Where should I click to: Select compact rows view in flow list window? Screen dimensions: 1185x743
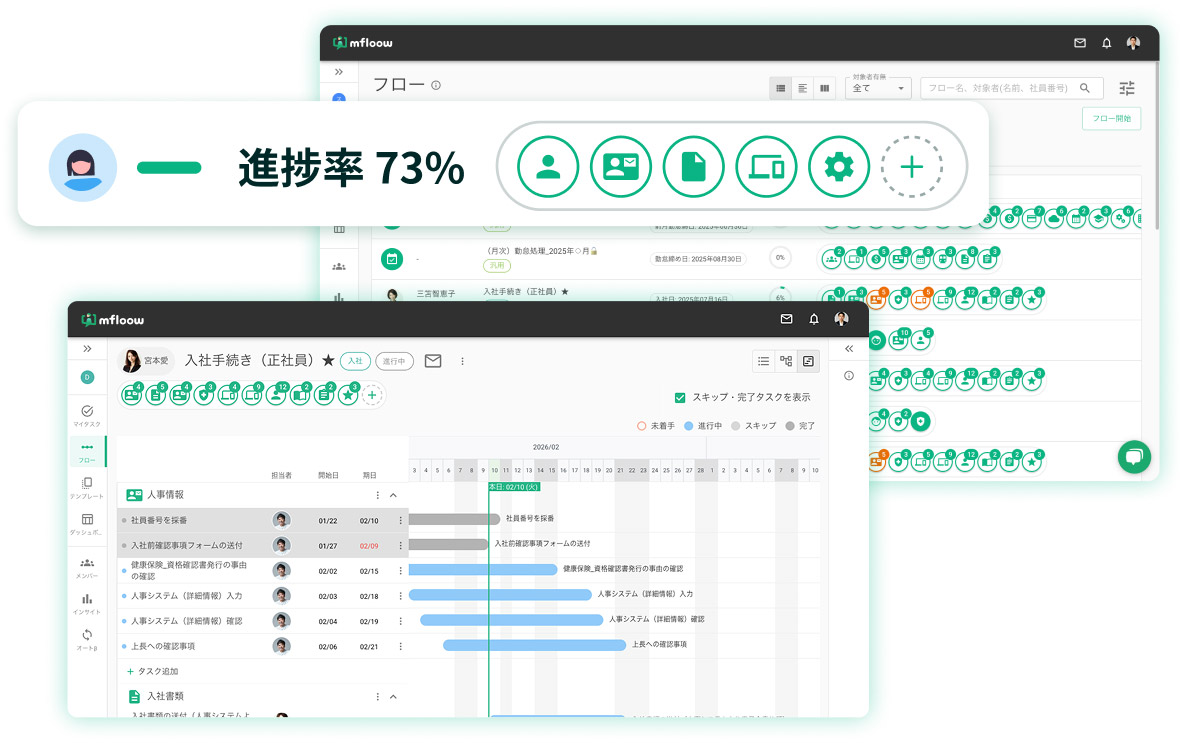pos(803,88)
